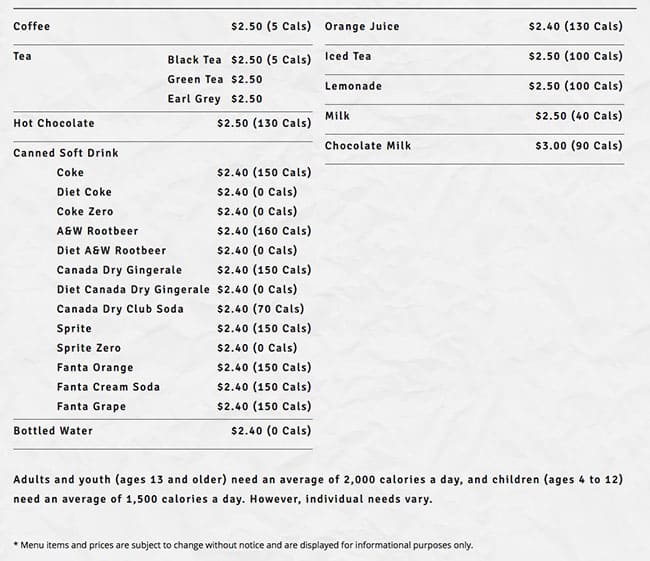Choose Iced Tea from the menu
Image resolution: width=650 pixels, height=561 pixels.
click(348, 57)
